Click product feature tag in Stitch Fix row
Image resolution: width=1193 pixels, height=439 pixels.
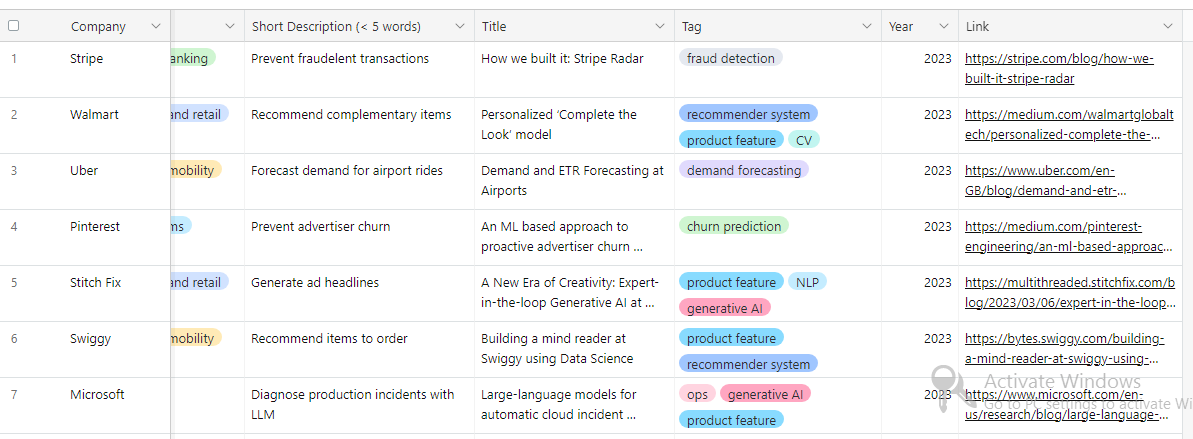point(730,282)
